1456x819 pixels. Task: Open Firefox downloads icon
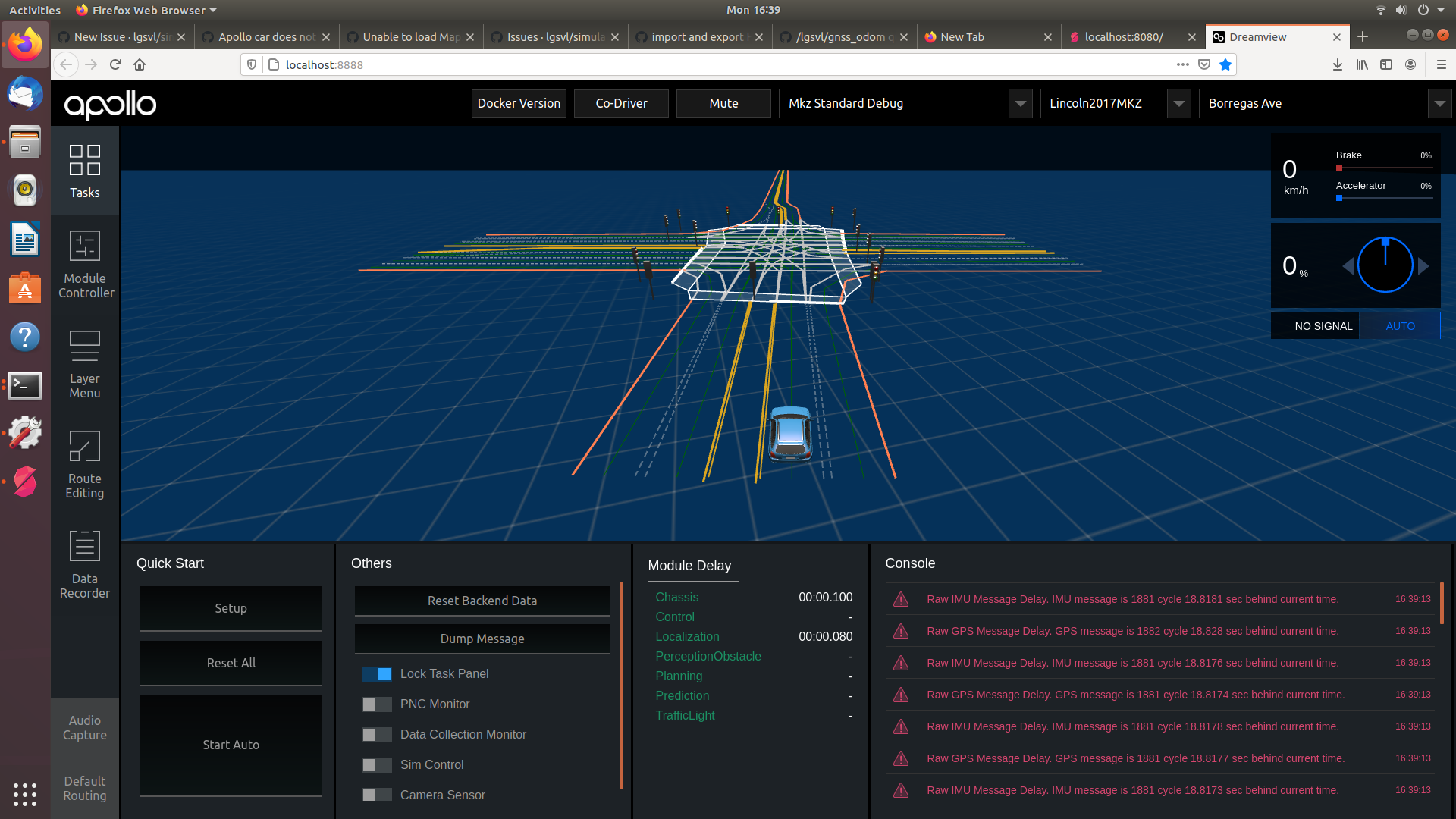(1338, 64)
